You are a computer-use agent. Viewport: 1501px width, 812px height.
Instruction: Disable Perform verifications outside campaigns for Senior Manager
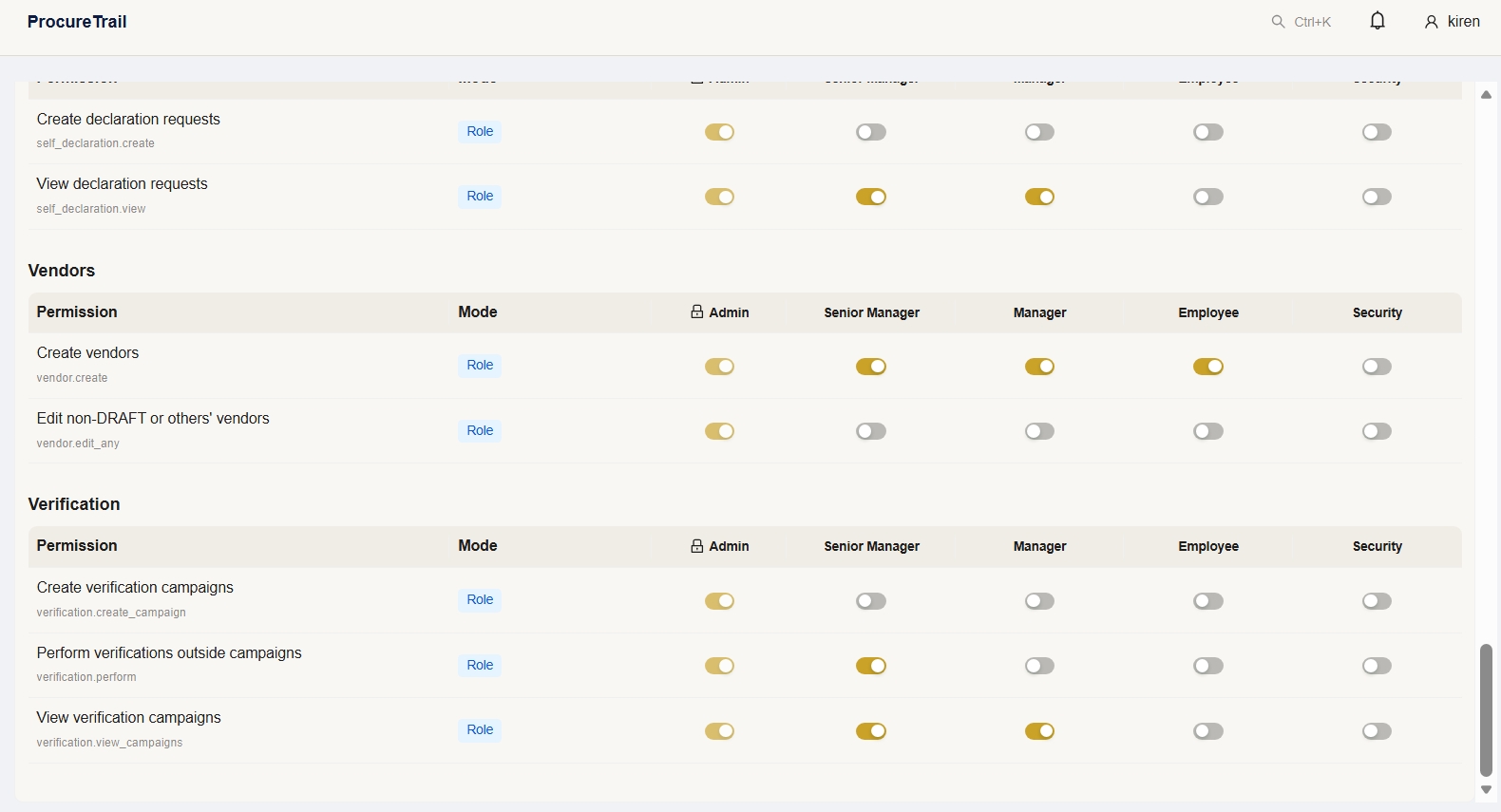point(871,666)
